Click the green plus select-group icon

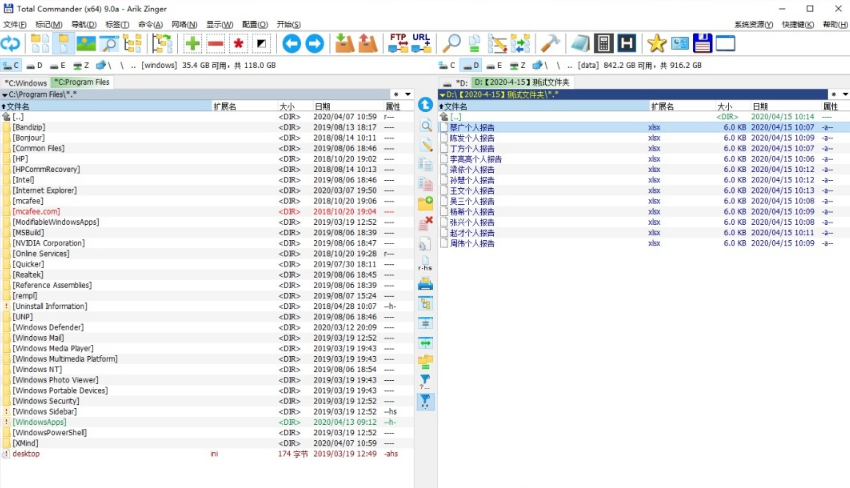192,43
